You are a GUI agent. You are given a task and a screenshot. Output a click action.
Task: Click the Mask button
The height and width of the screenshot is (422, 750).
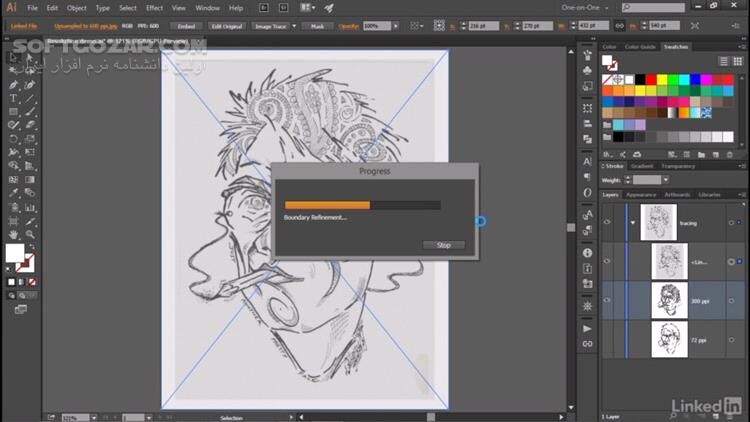317,26
